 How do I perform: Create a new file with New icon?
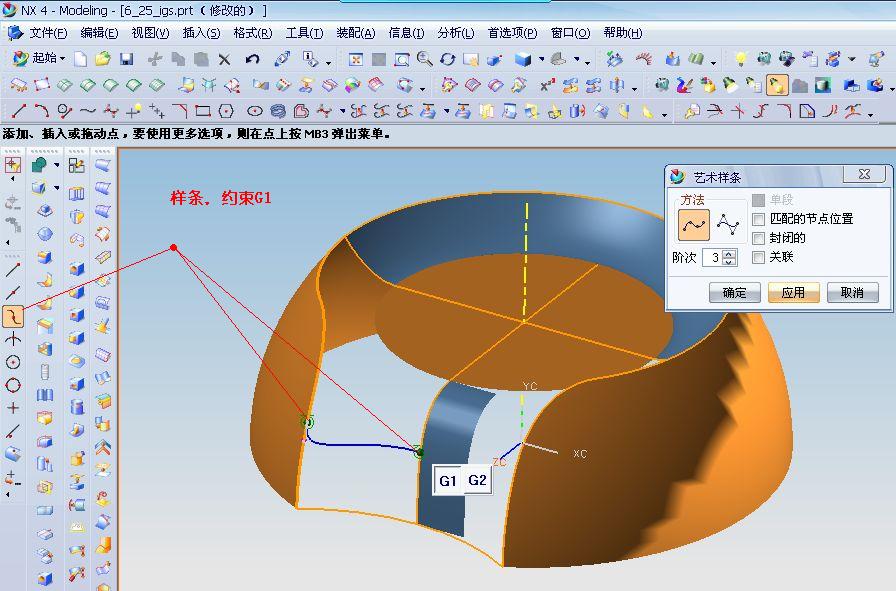pyautogui.click(x=81, y=59)
